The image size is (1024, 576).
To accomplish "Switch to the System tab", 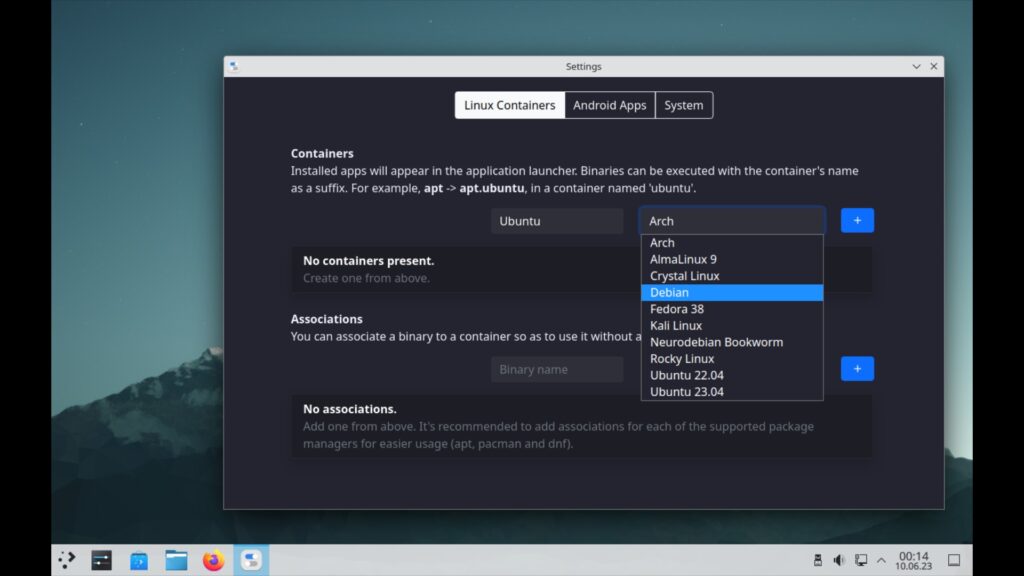I will 684,105.
